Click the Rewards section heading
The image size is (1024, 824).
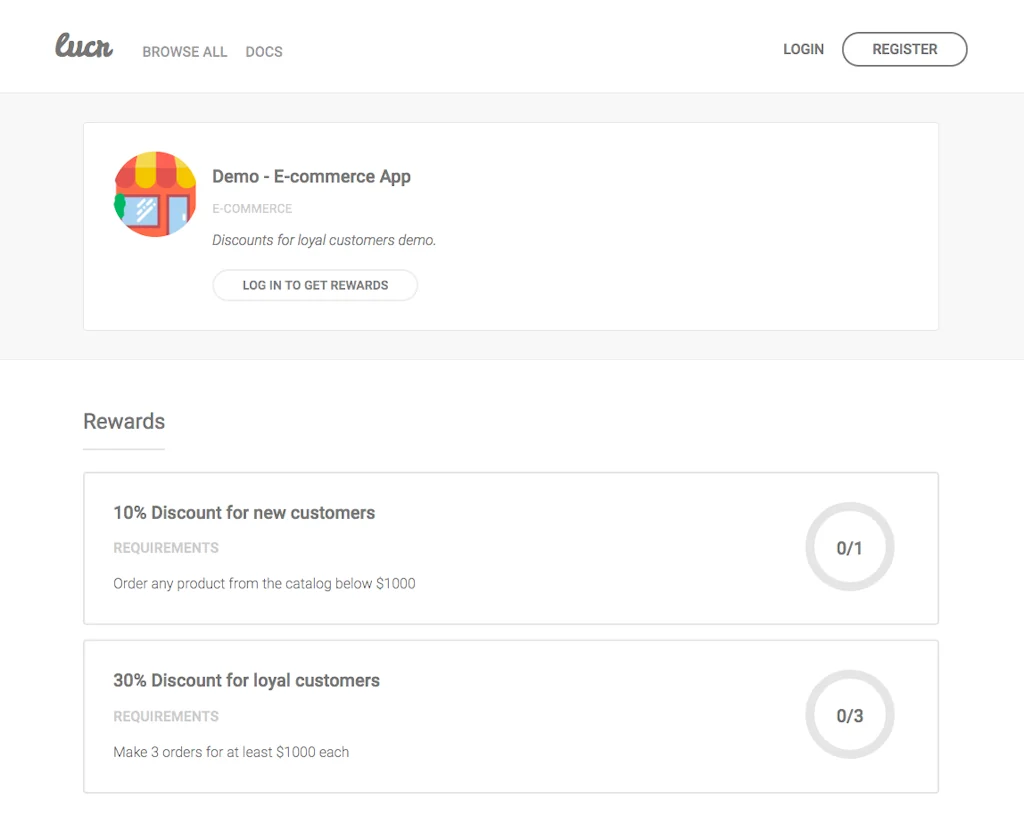(x=124, y=422)
